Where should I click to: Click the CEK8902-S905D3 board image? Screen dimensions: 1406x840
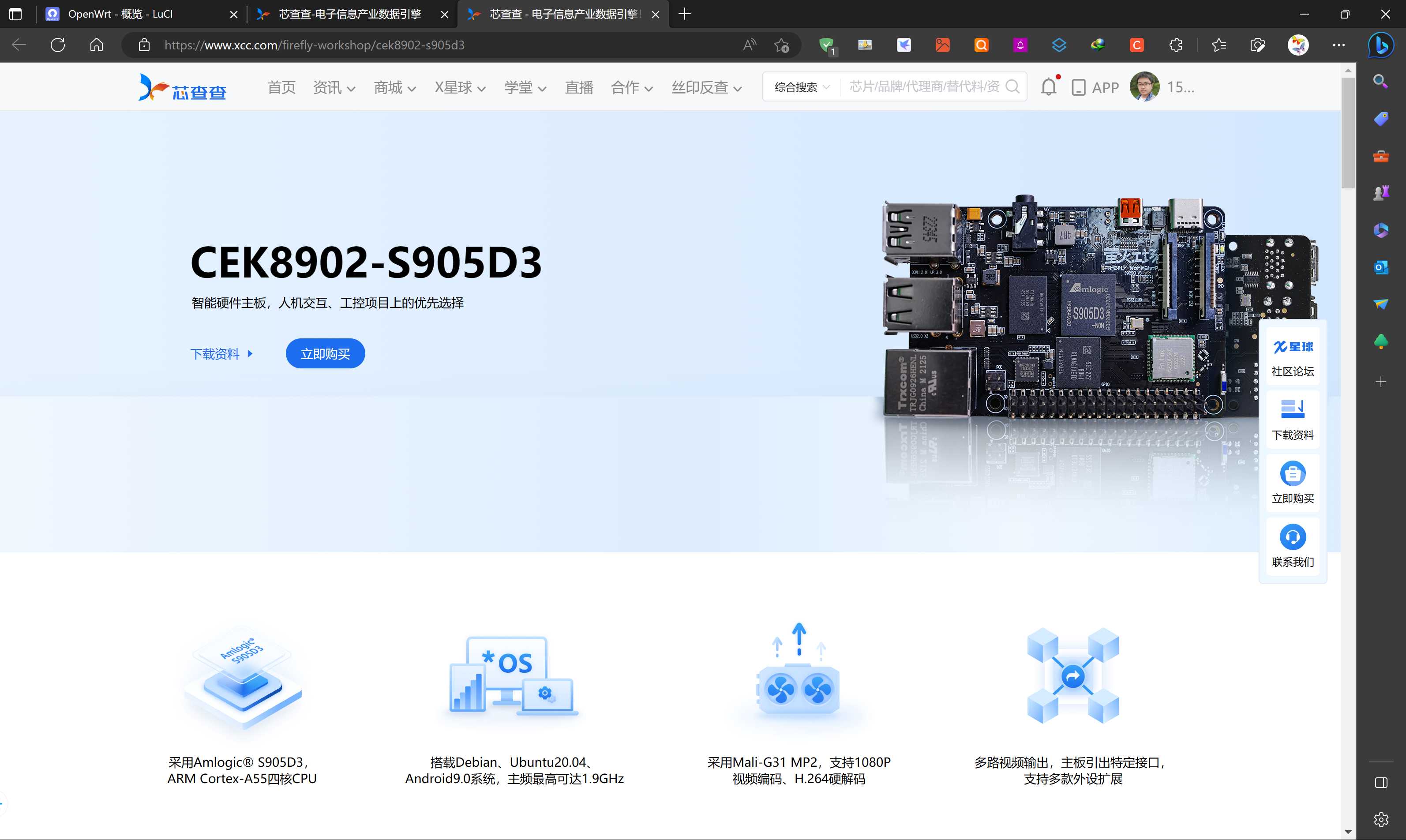(1099, 308)
